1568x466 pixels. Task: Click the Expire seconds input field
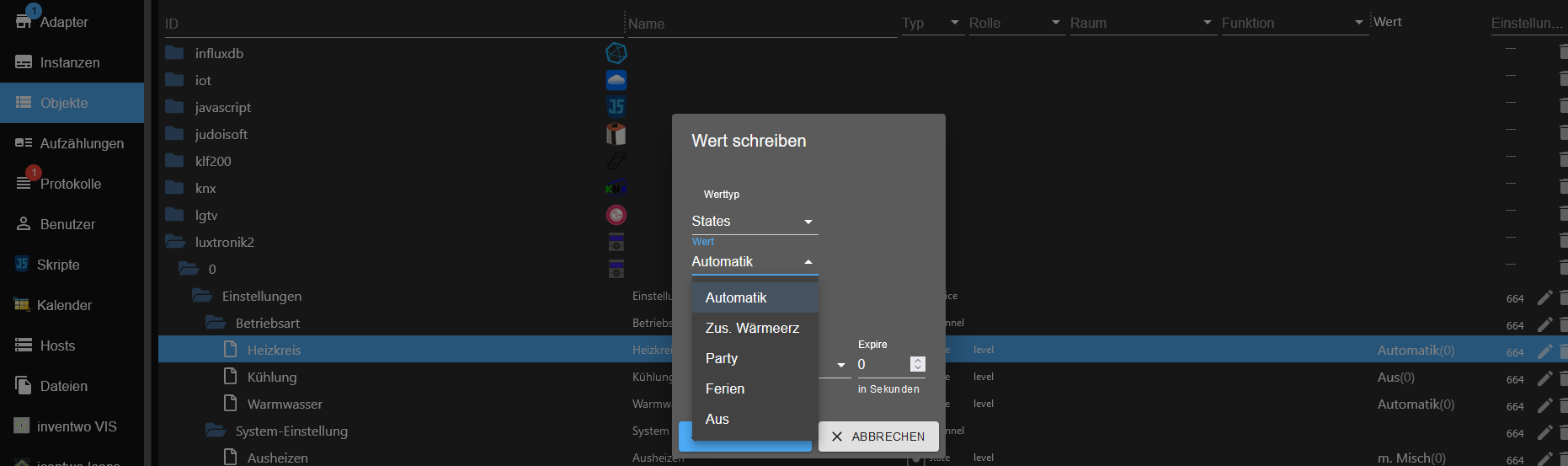pyautogui.click(x=881, y=364)
